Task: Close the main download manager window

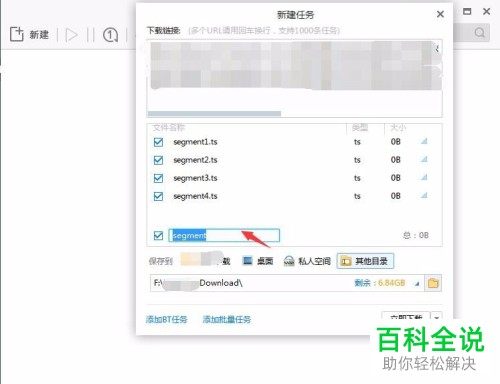Action: 486,11
